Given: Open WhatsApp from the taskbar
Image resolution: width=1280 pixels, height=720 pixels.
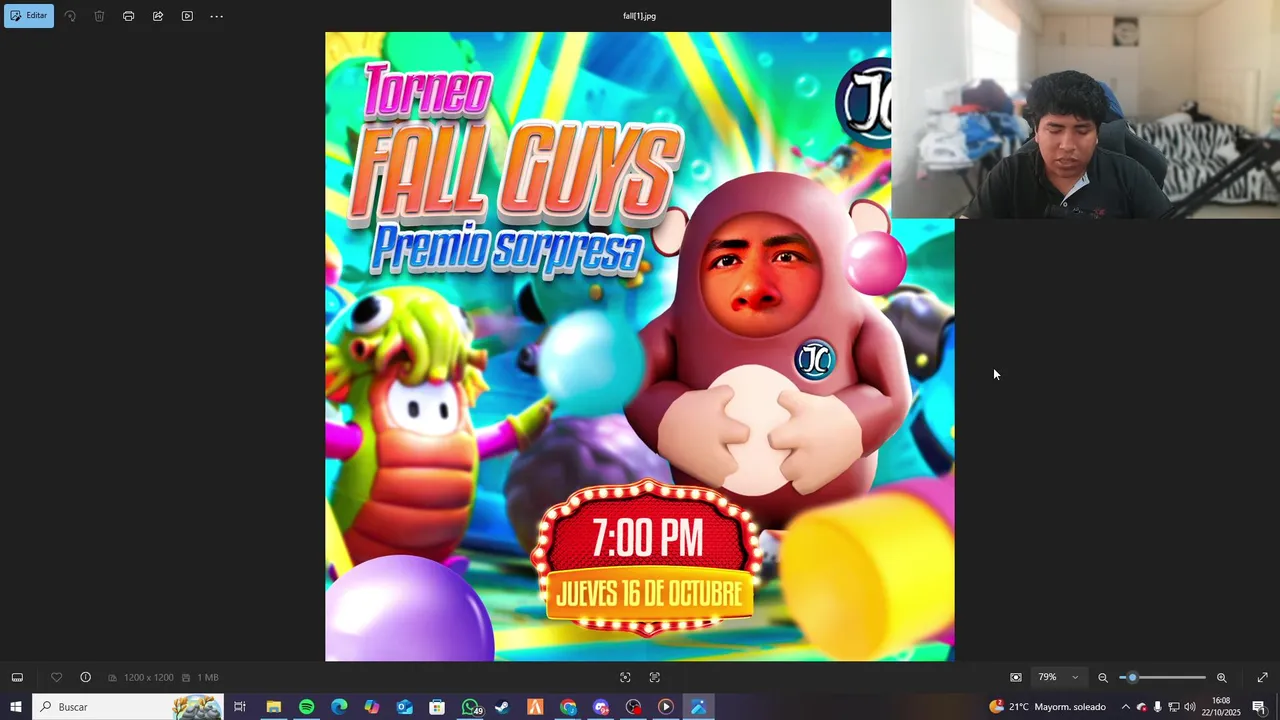Looking at the screenshot, I should click(x=470, y=707).
